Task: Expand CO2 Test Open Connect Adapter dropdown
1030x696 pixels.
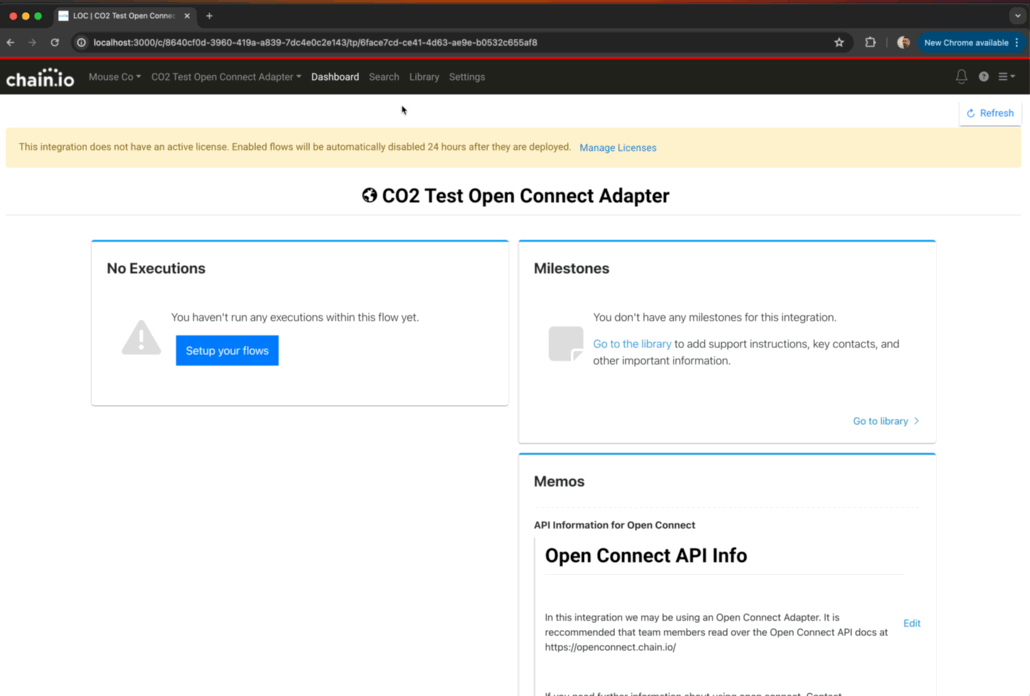Action: 226,77
